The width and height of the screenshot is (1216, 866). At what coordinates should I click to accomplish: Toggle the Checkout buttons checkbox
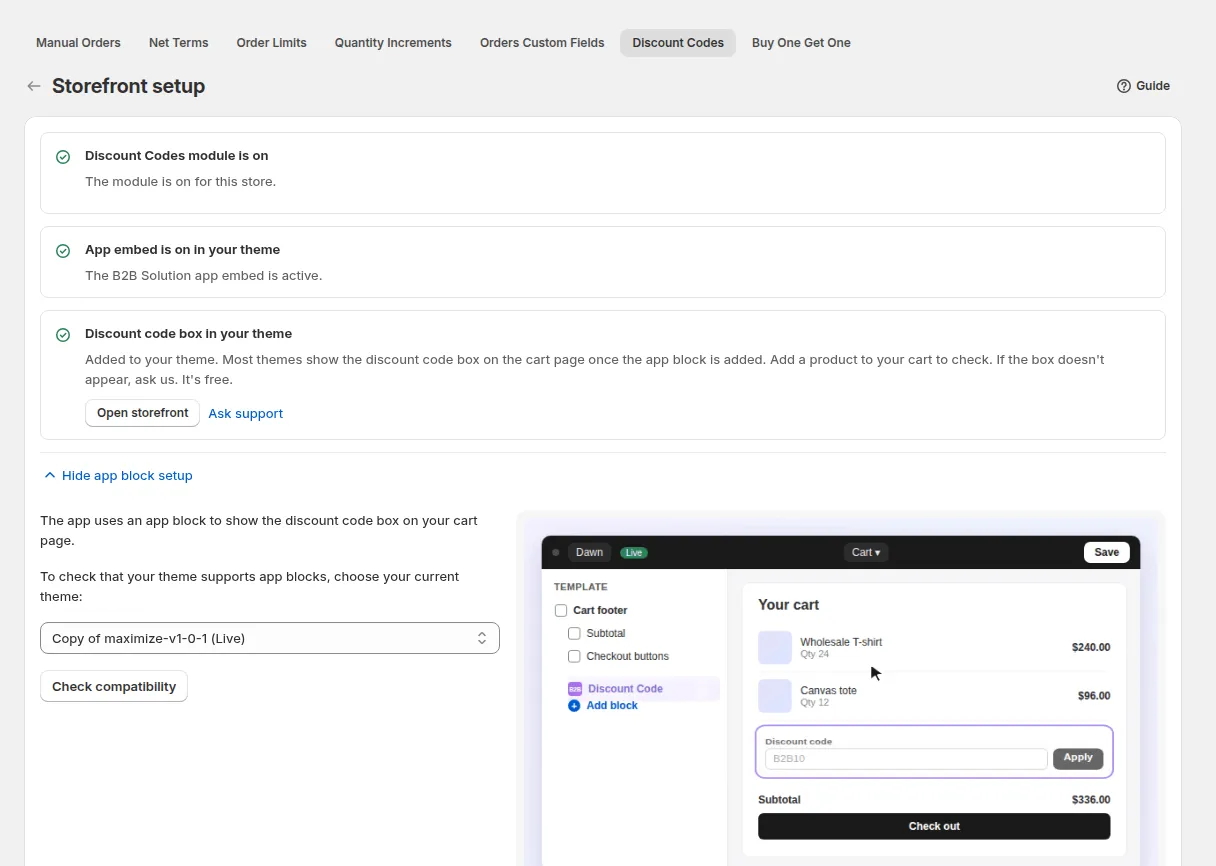pyautogui.click(x=574, y=656)
